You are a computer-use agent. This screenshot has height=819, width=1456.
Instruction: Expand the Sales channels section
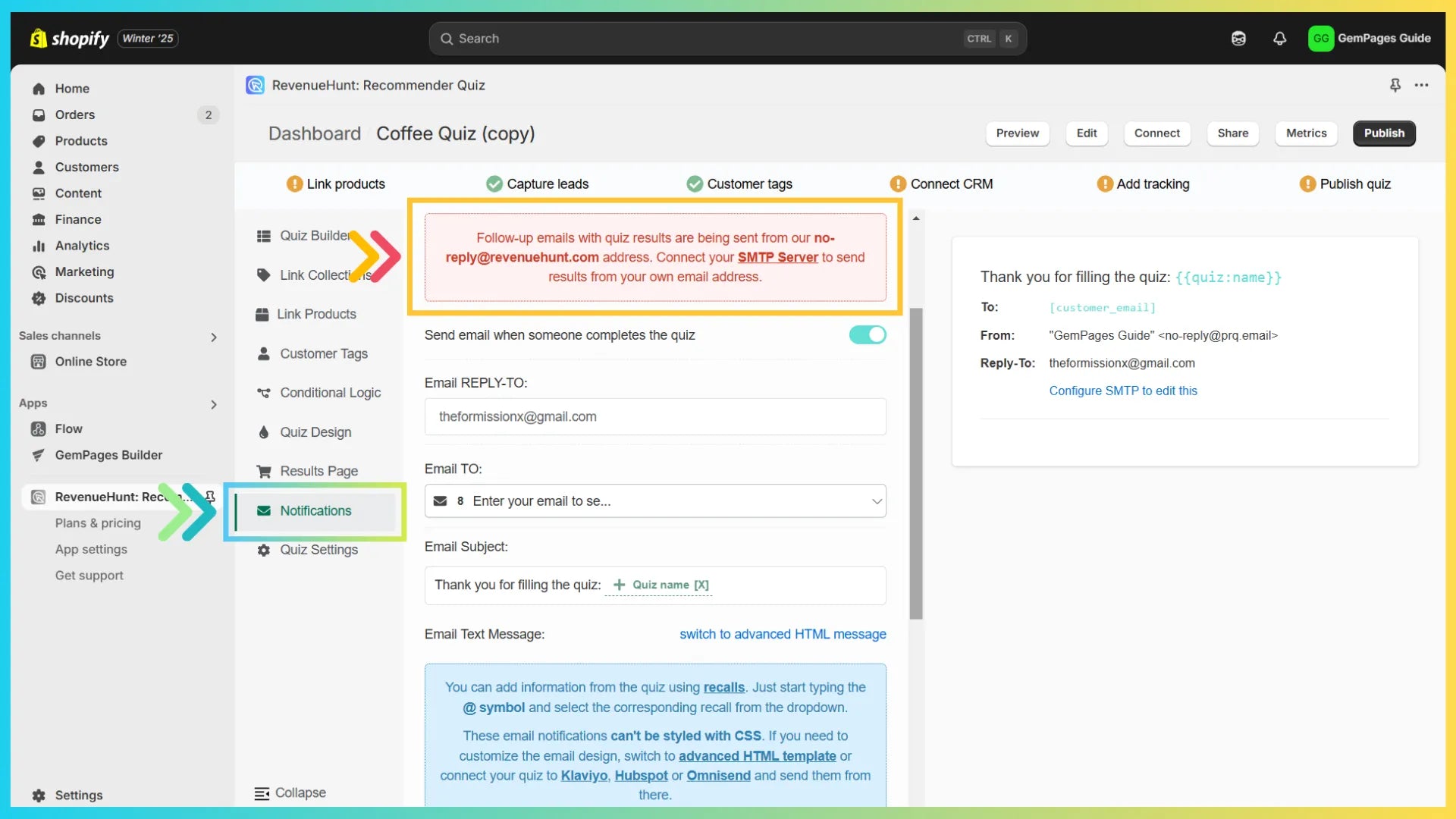pyautogui.click(x=214, y=337)
